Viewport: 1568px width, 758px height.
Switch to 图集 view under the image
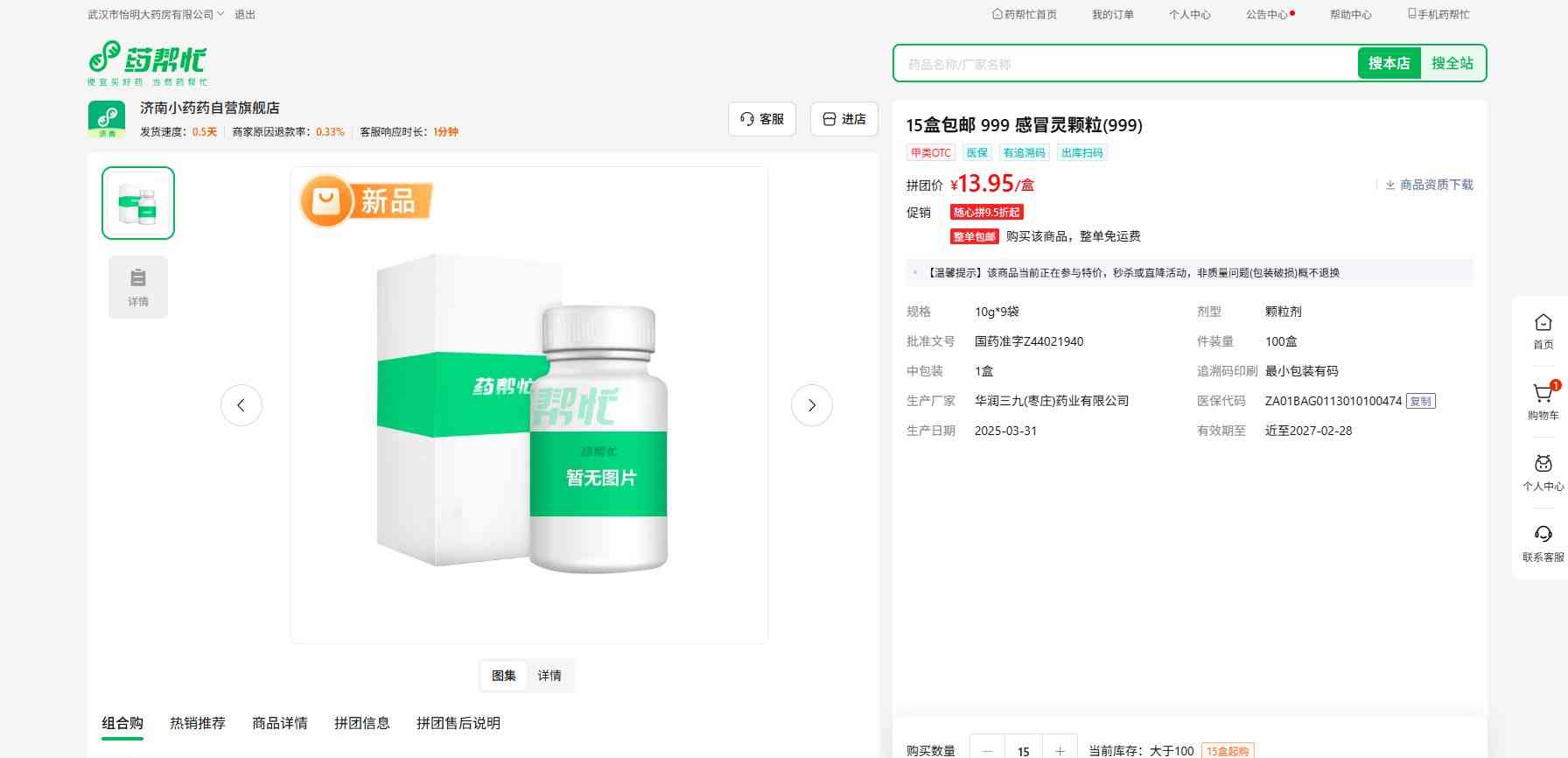[x=504, y=676]
